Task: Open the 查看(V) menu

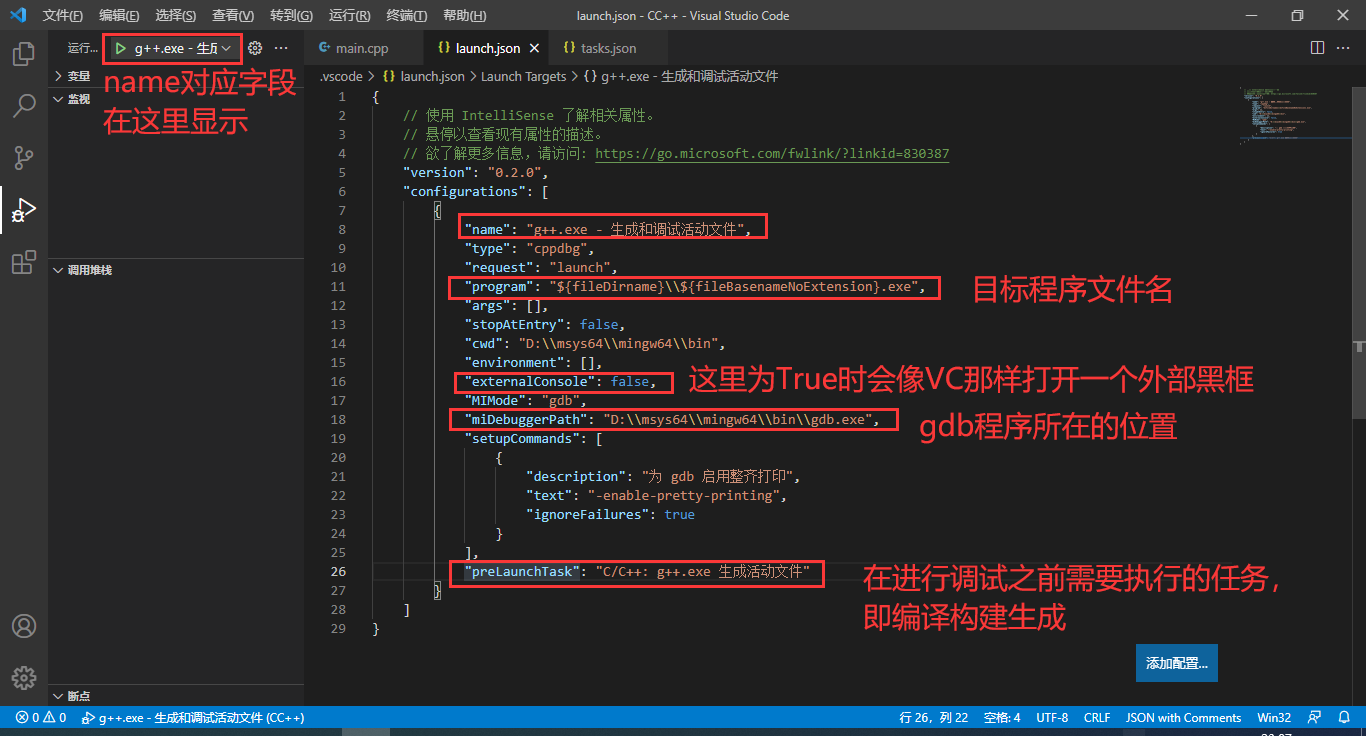Action: pyautogui.click(x=233, y=15)
